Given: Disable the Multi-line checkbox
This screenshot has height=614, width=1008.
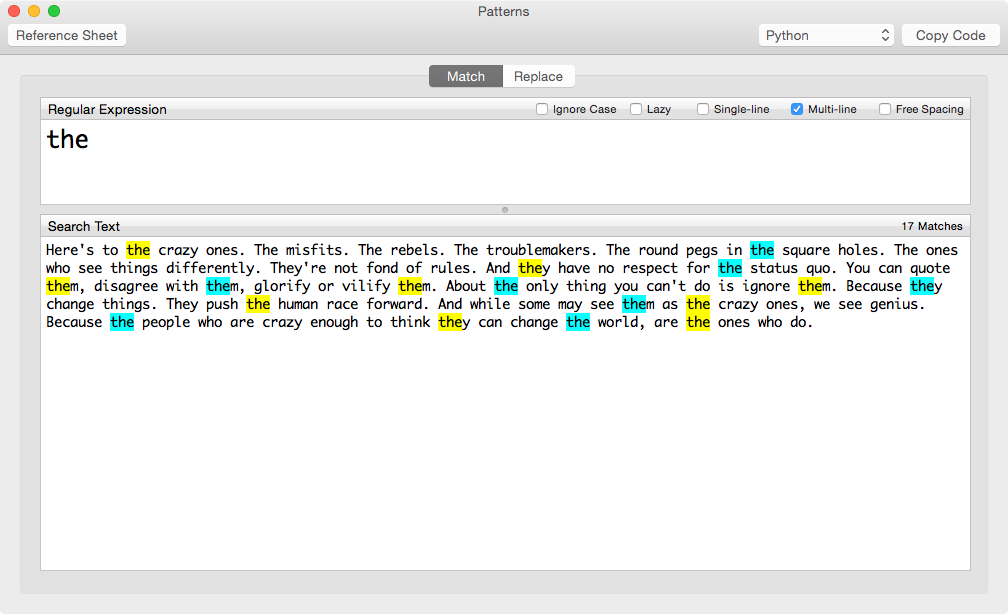Looking at the screenshot, I should (x=796, y=109).
